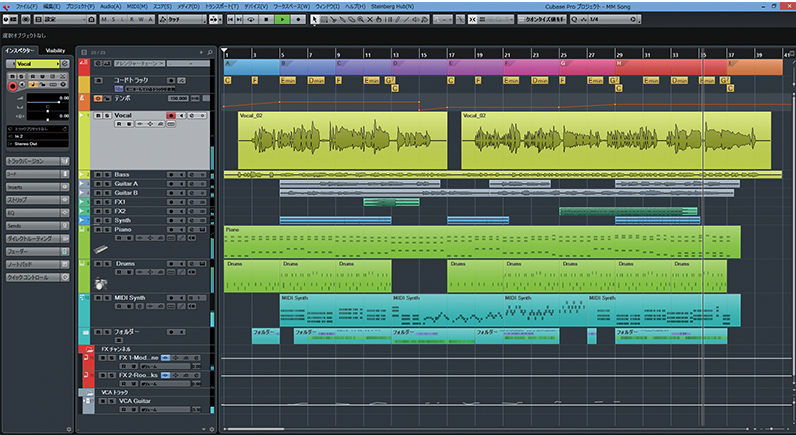The image size is (796, 435).
Task: Activate the Cycle loop button
Action: coord(251,19)
